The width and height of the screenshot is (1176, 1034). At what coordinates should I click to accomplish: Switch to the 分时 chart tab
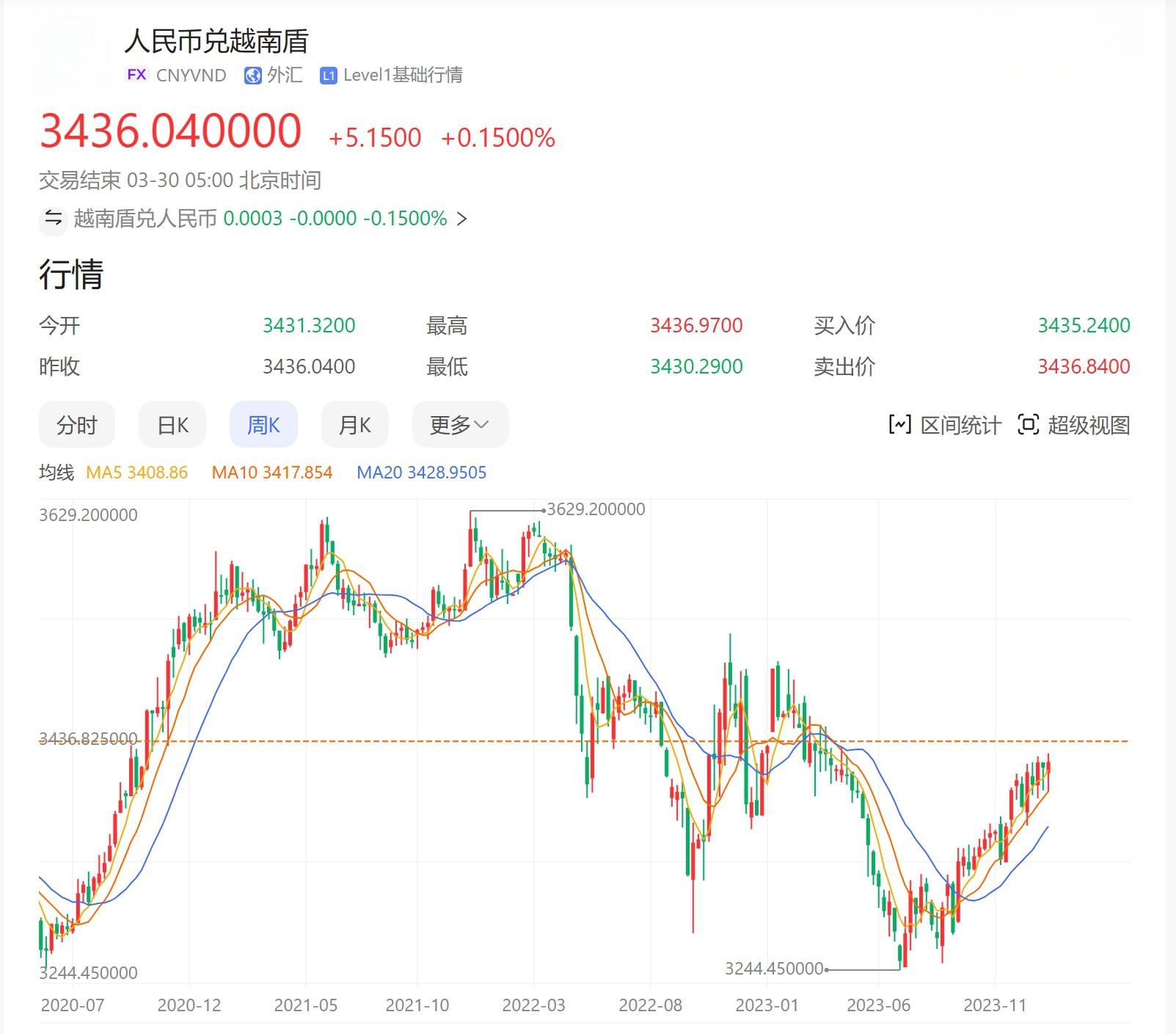click(x=77, y=424)
